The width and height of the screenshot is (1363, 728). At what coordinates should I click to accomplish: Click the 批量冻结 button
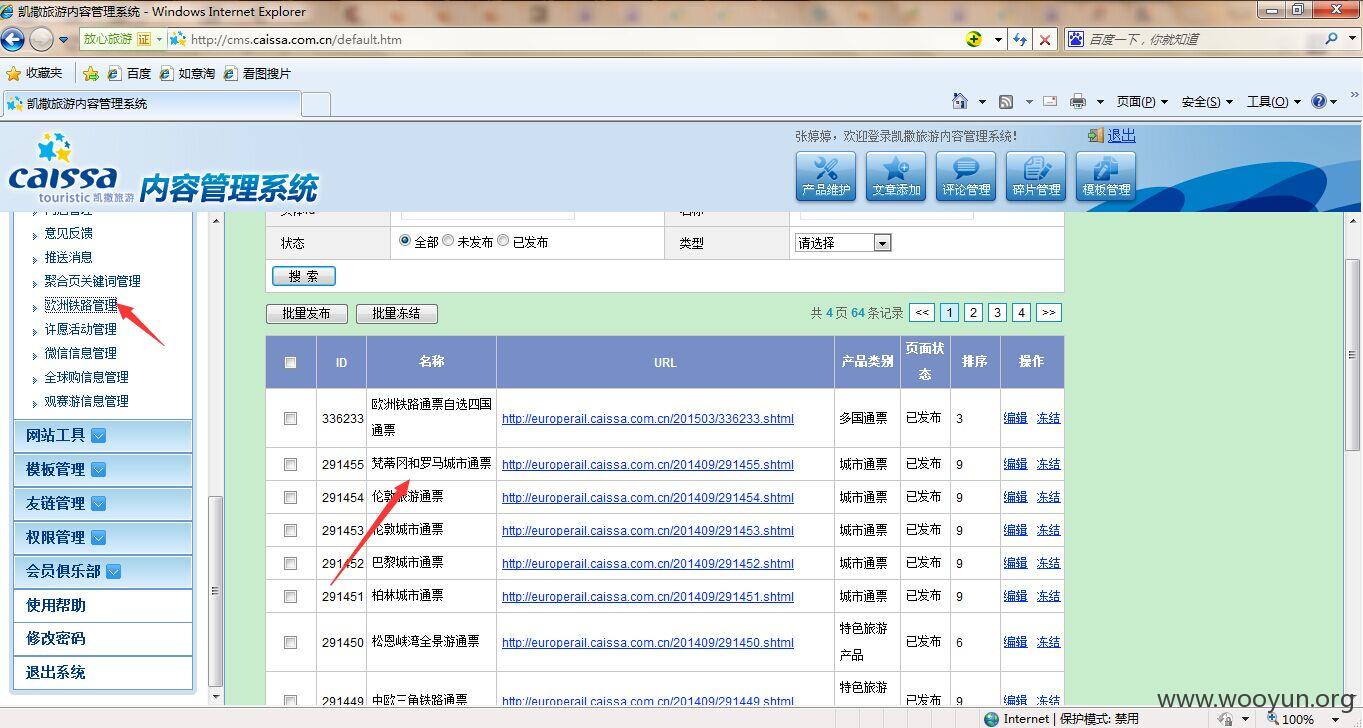(x=396, y=313)
